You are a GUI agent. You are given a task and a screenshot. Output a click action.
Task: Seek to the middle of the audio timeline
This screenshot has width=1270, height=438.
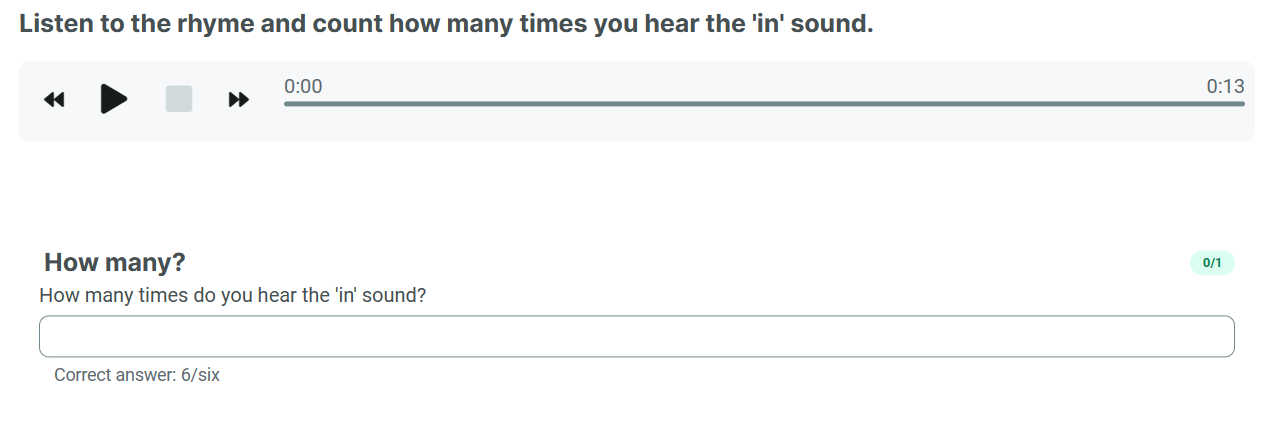tap(764, 104)
